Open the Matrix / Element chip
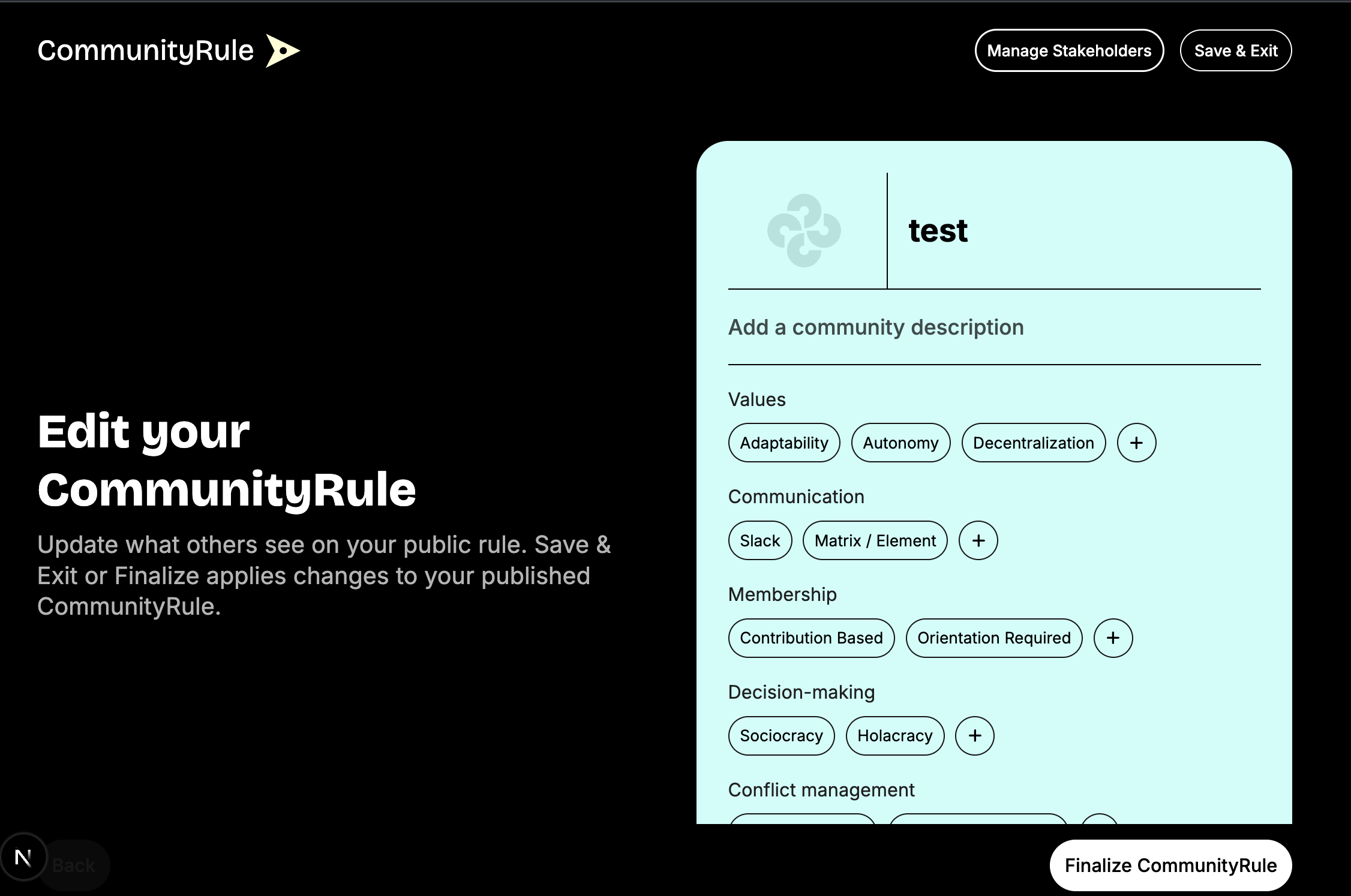Viewport: 1351px width, 896px height. [875, 540]
